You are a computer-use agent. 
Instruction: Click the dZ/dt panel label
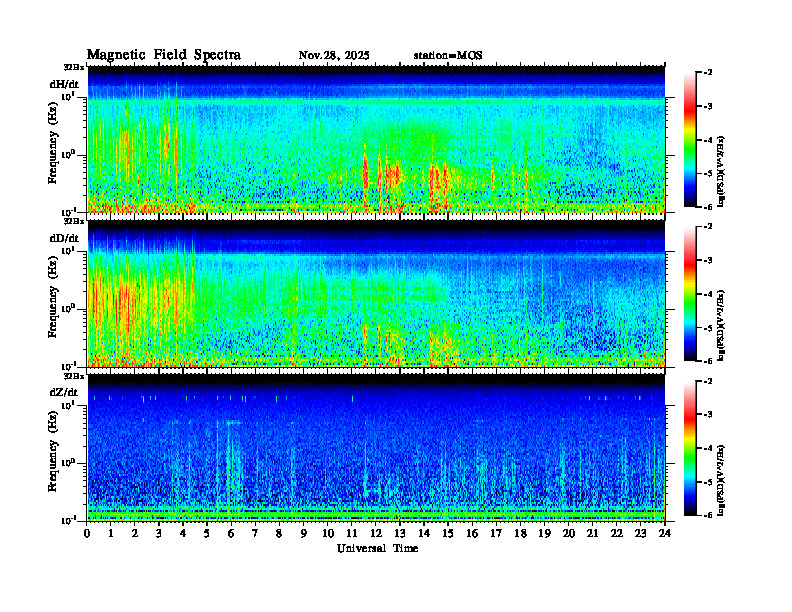click(x=64, y=392)
